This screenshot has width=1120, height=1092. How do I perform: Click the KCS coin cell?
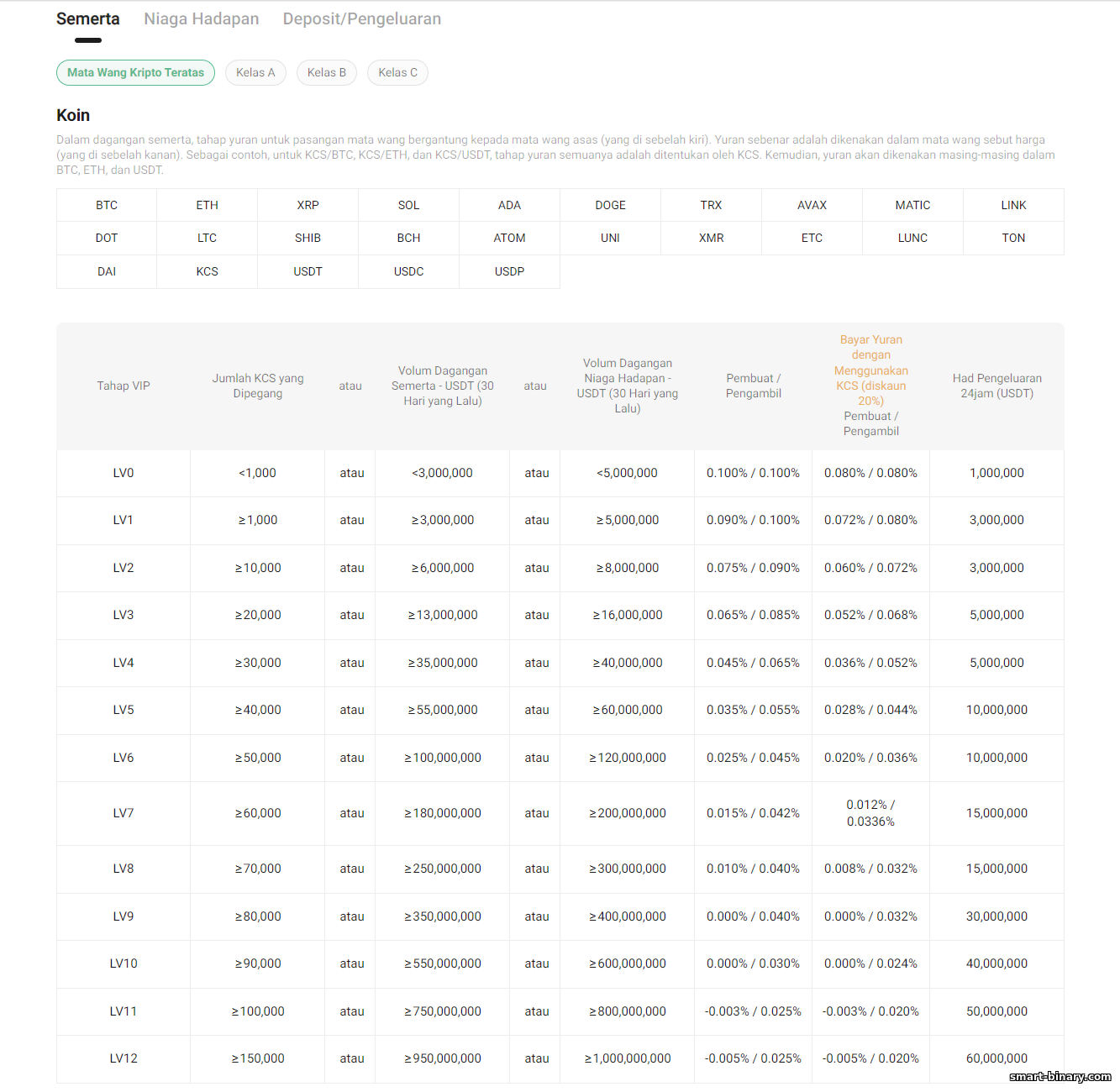click(208, 272)
